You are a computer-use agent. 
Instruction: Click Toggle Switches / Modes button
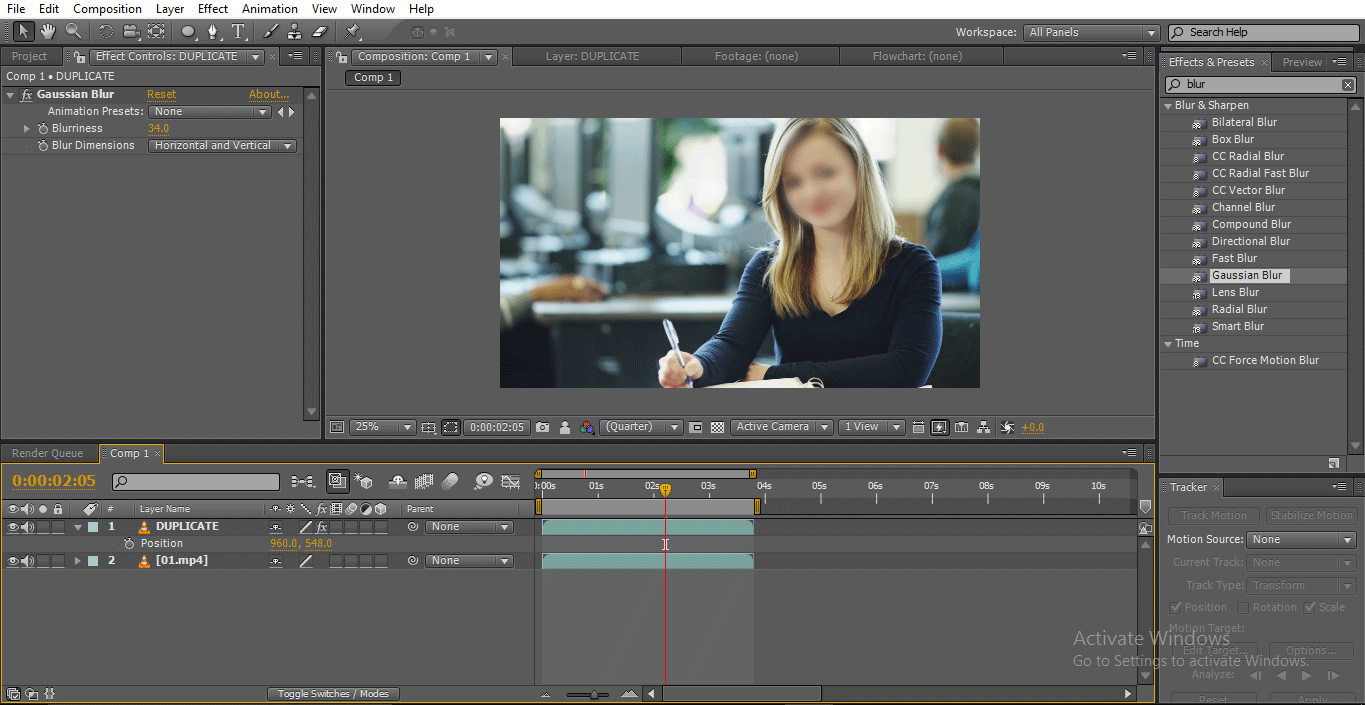(333, 694)
